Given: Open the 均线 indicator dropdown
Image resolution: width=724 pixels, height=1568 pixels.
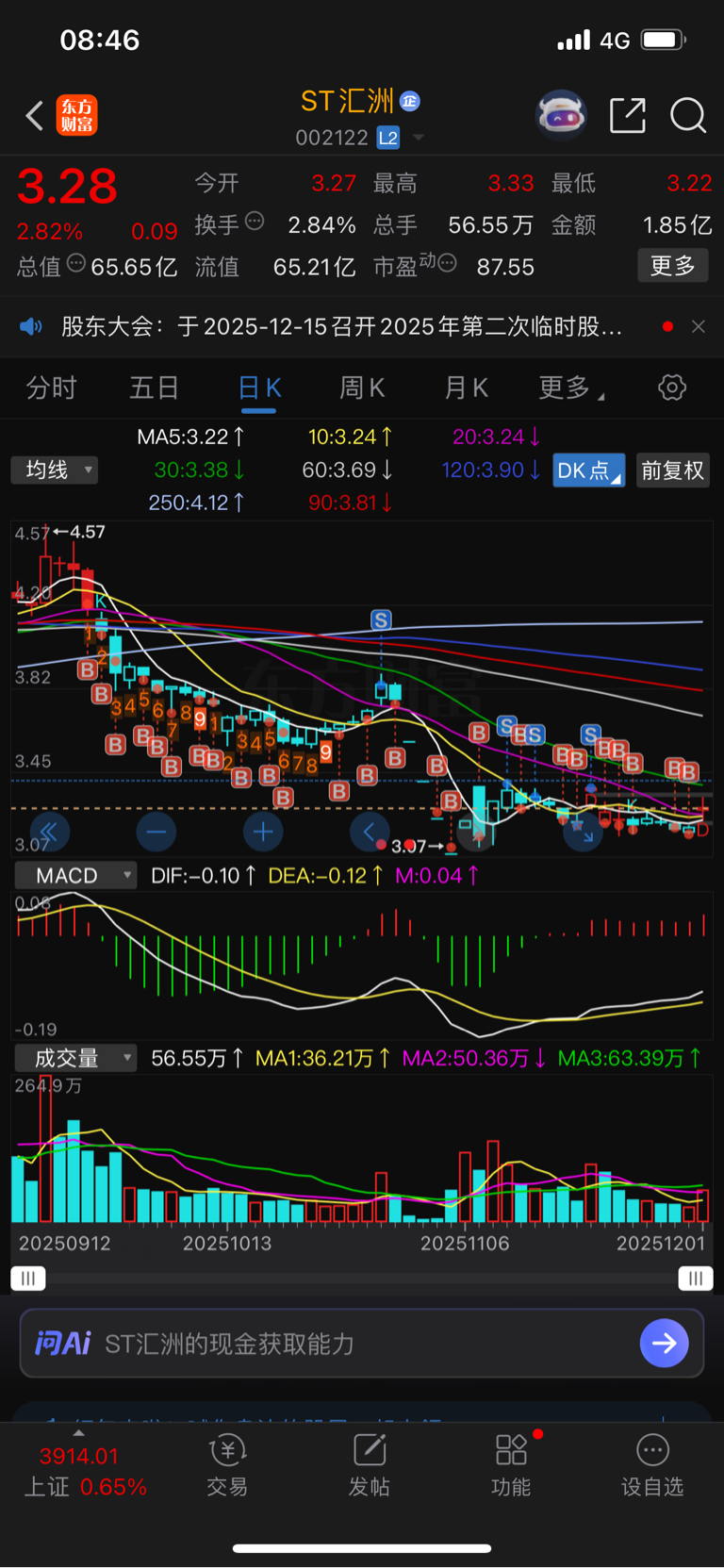Looking at the screenshot, I should tap(55, 470).
